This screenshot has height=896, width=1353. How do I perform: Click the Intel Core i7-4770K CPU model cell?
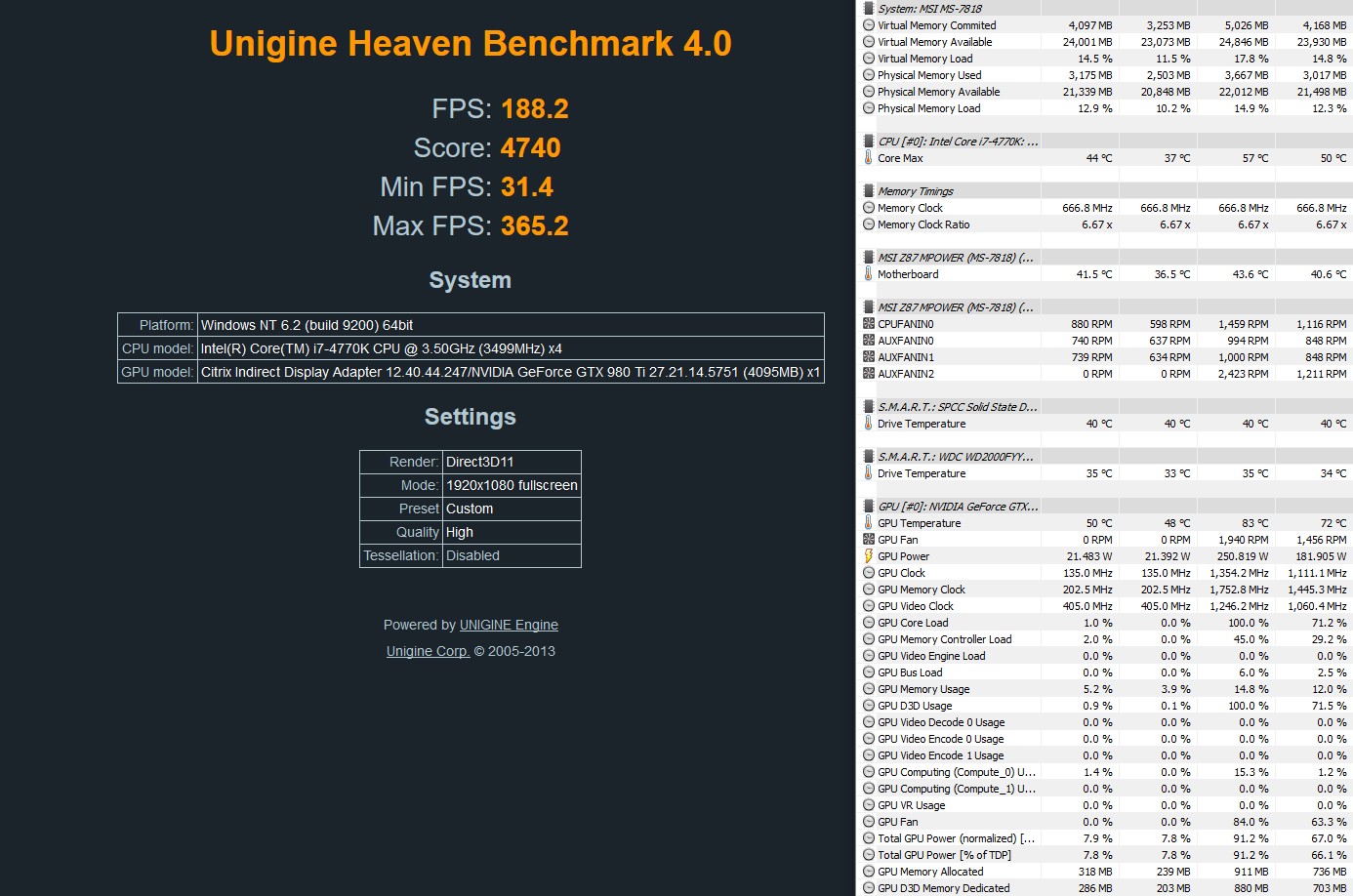tap(511, 348)
